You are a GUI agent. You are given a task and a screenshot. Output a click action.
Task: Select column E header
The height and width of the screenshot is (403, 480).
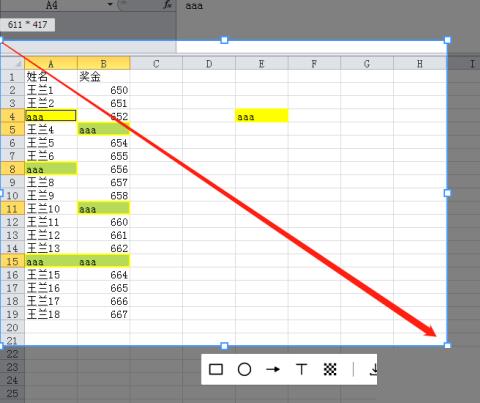click(262, 63)
